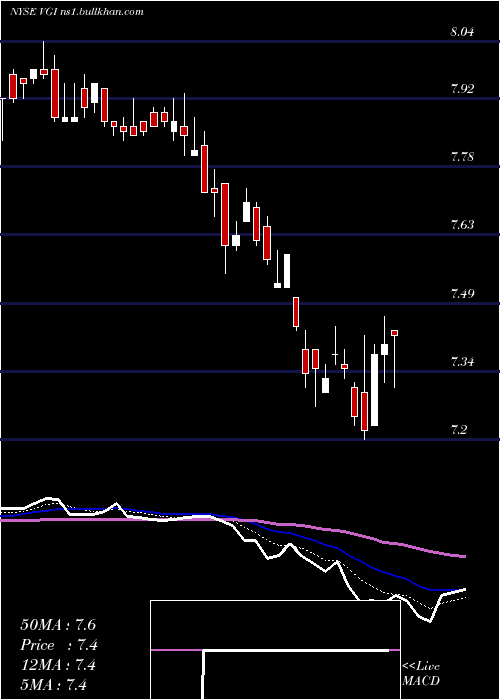Click the 8.04 price axis label
This screenshot has height=700, width=500.
pos(462,32)
